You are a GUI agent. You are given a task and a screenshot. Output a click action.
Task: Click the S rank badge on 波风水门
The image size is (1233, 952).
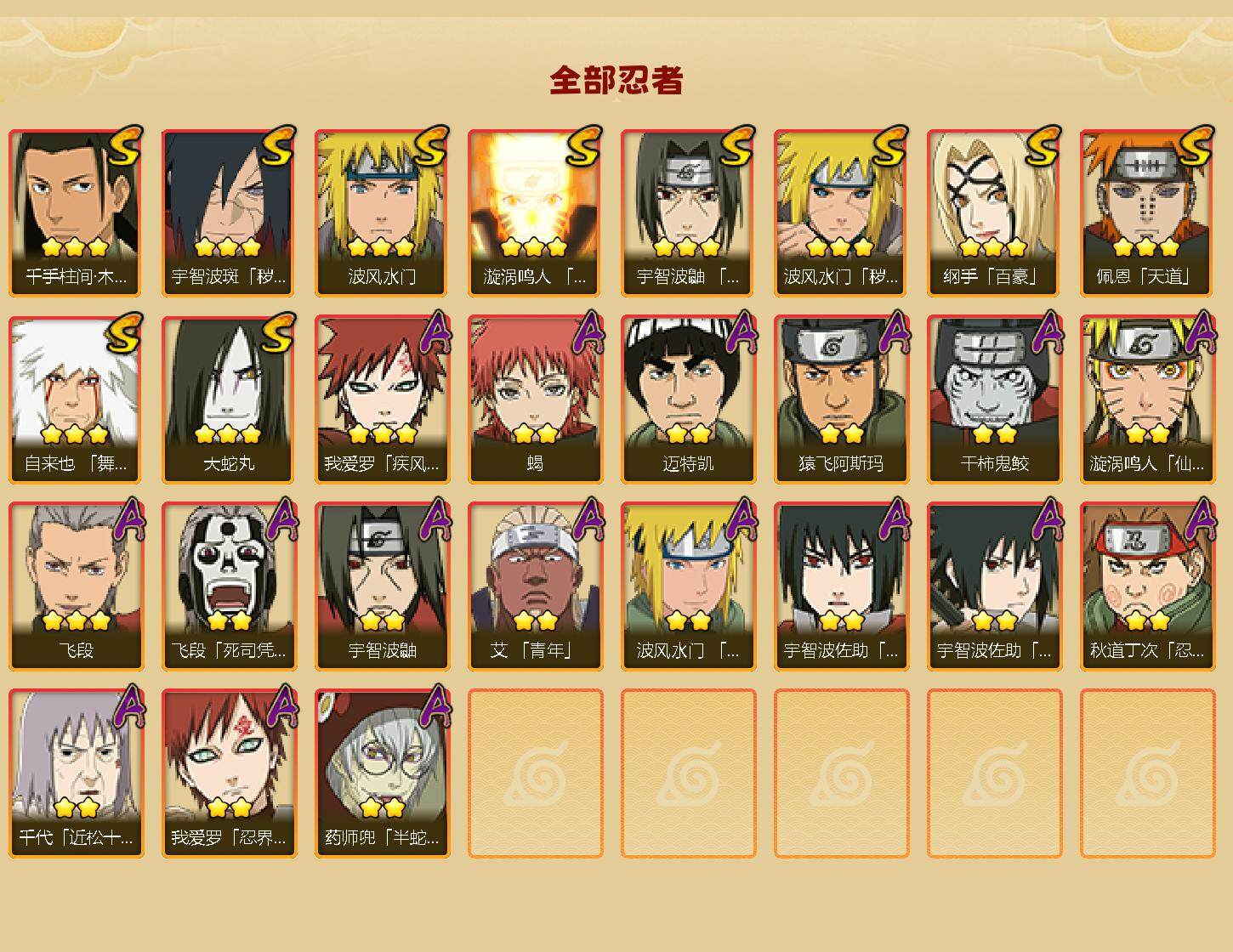430,145
